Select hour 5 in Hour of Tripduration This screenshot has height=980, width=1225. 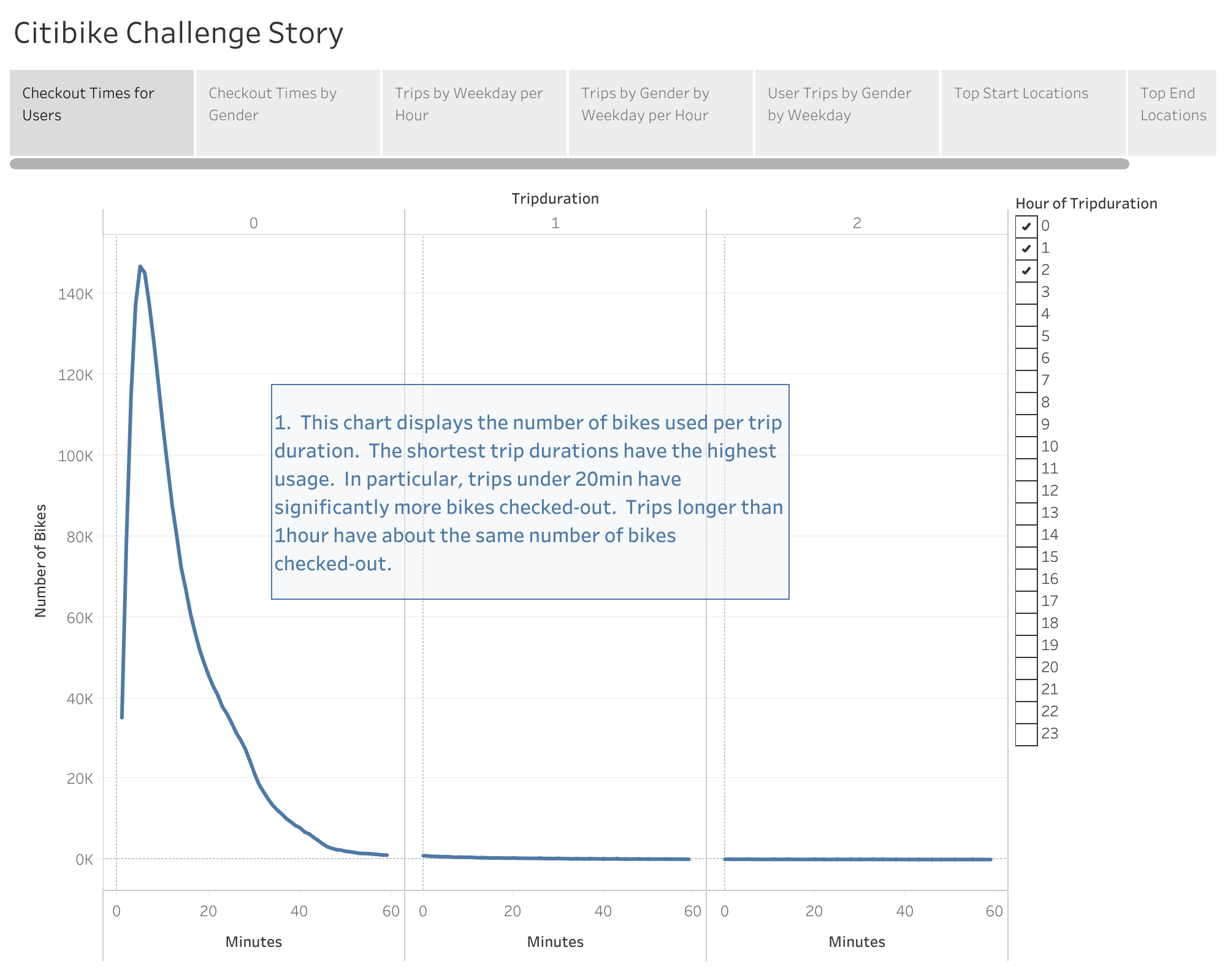click(1026, 337)
